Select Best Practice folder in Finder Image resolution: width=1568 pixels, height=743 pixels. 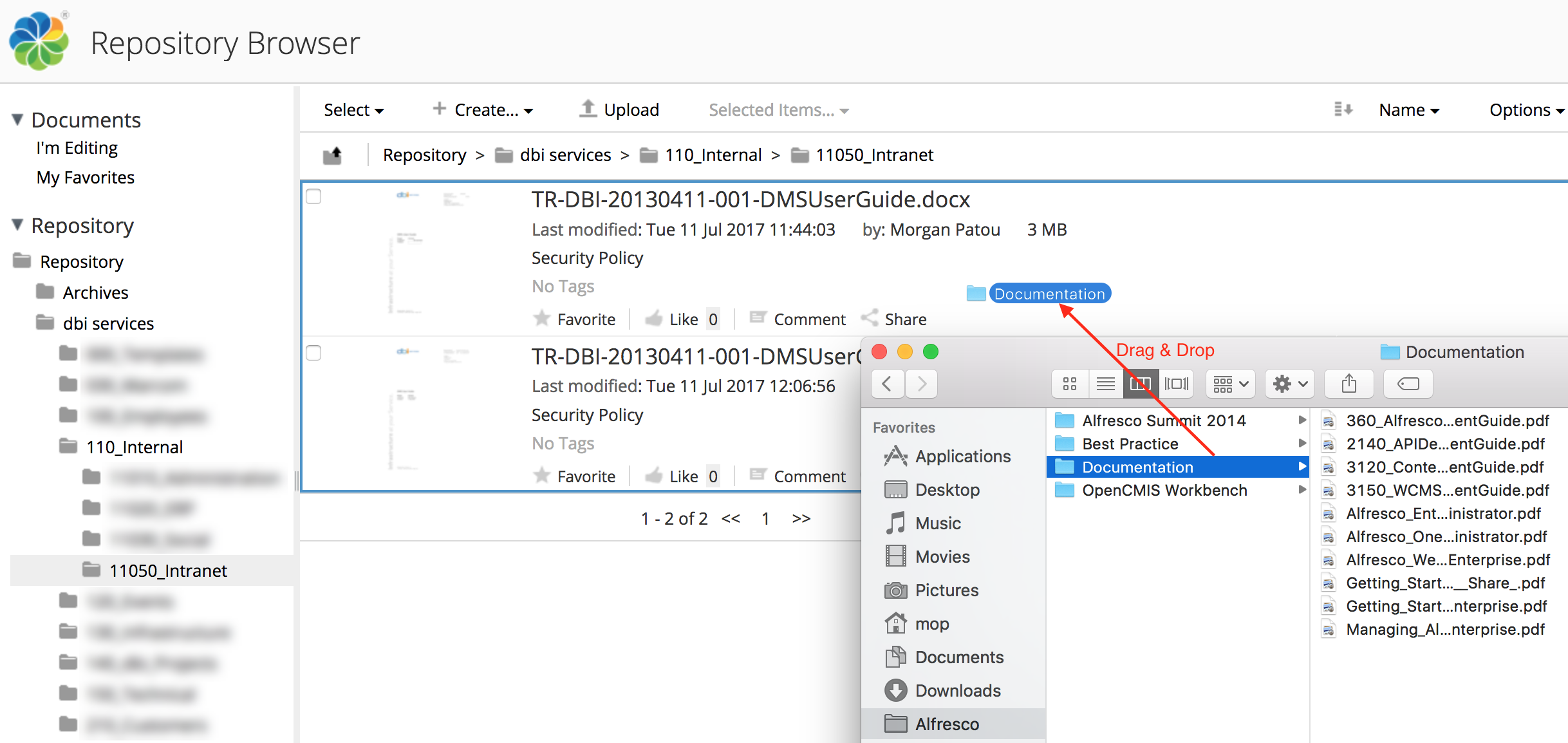pos(1179,444)
